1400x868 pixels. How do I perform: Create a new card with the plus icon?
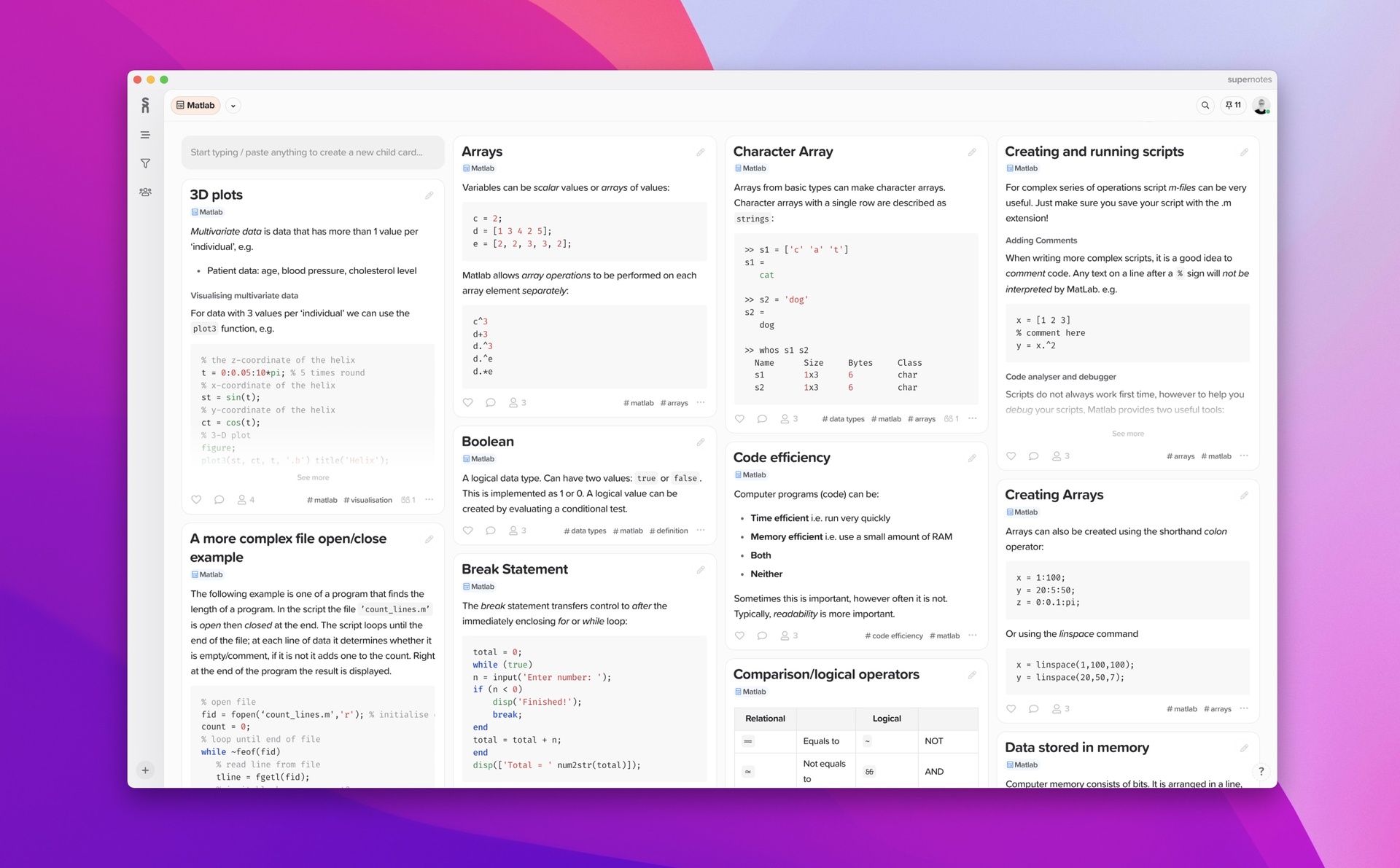(x=145, y=770)
